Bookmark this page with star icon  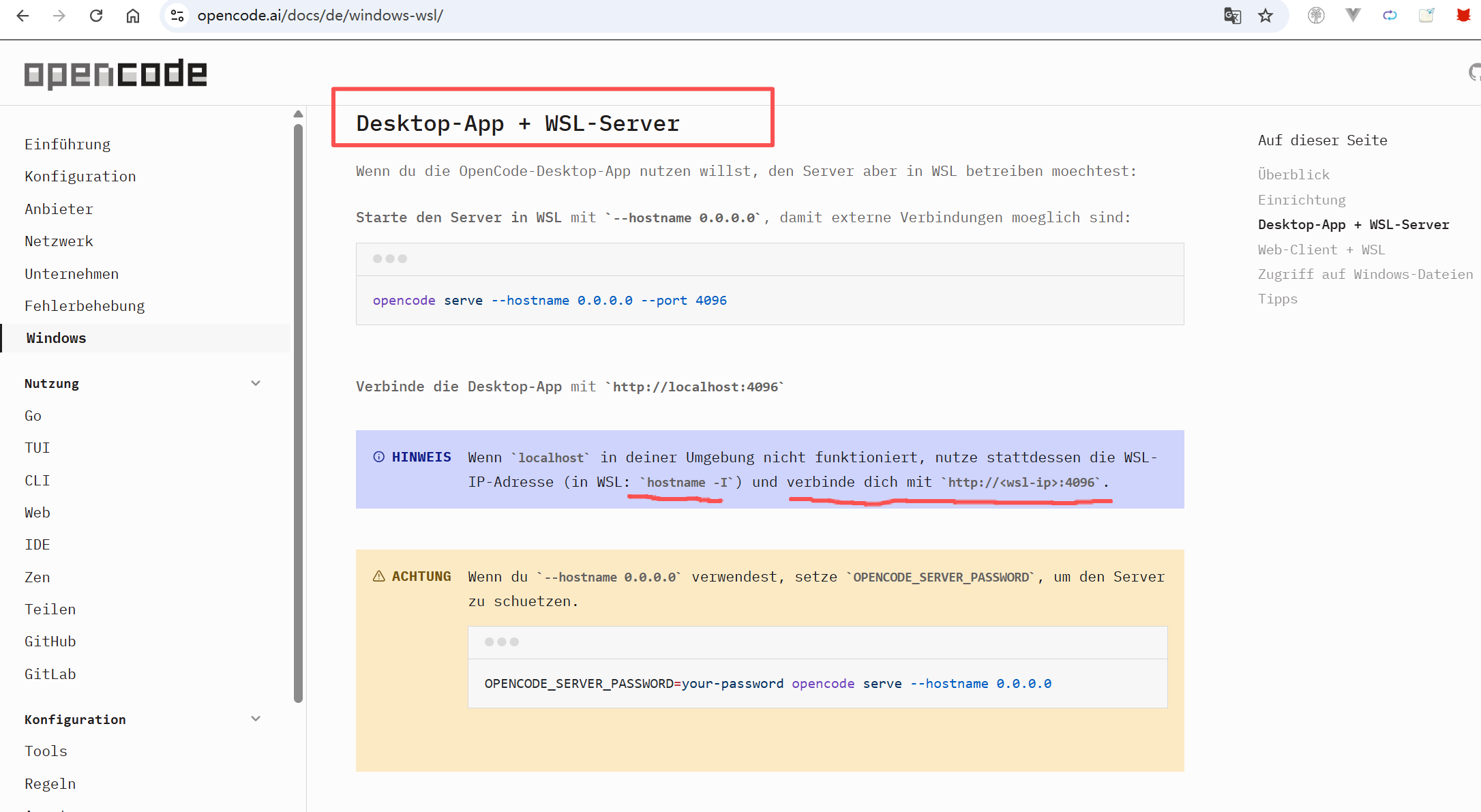(x=1266, y=16)
